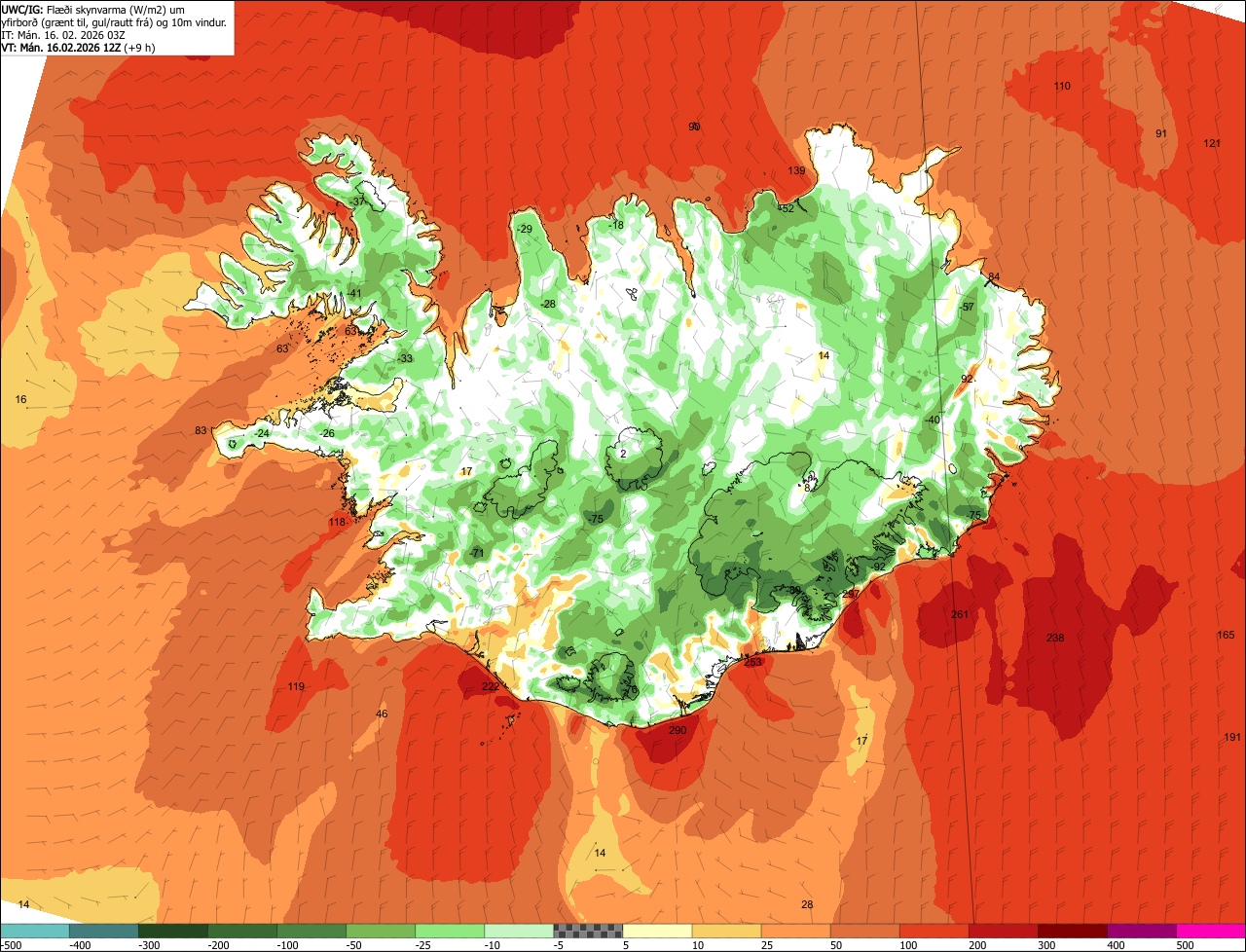Click the map value 84 on the east coast

[x=994, y=277]
